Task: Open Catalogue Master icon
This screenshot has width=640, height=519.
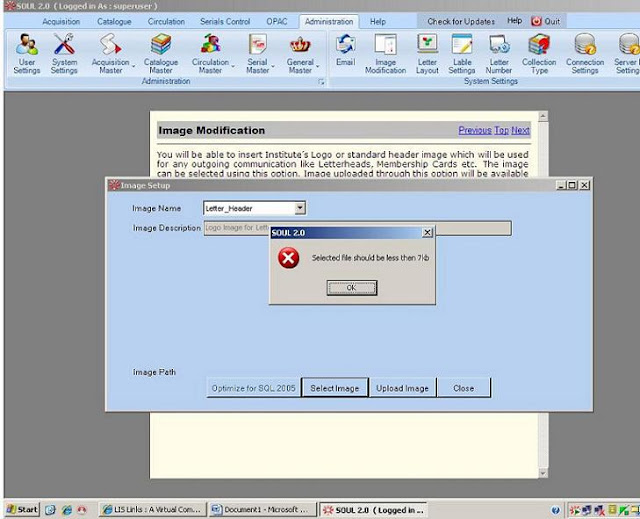Action: click(x=161, y=44)
